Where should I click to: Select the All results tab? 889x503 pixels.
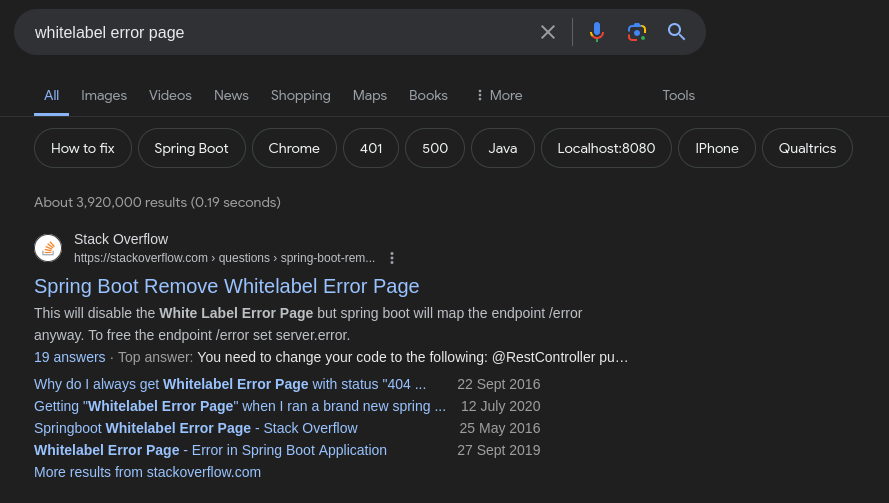point(52,95)
